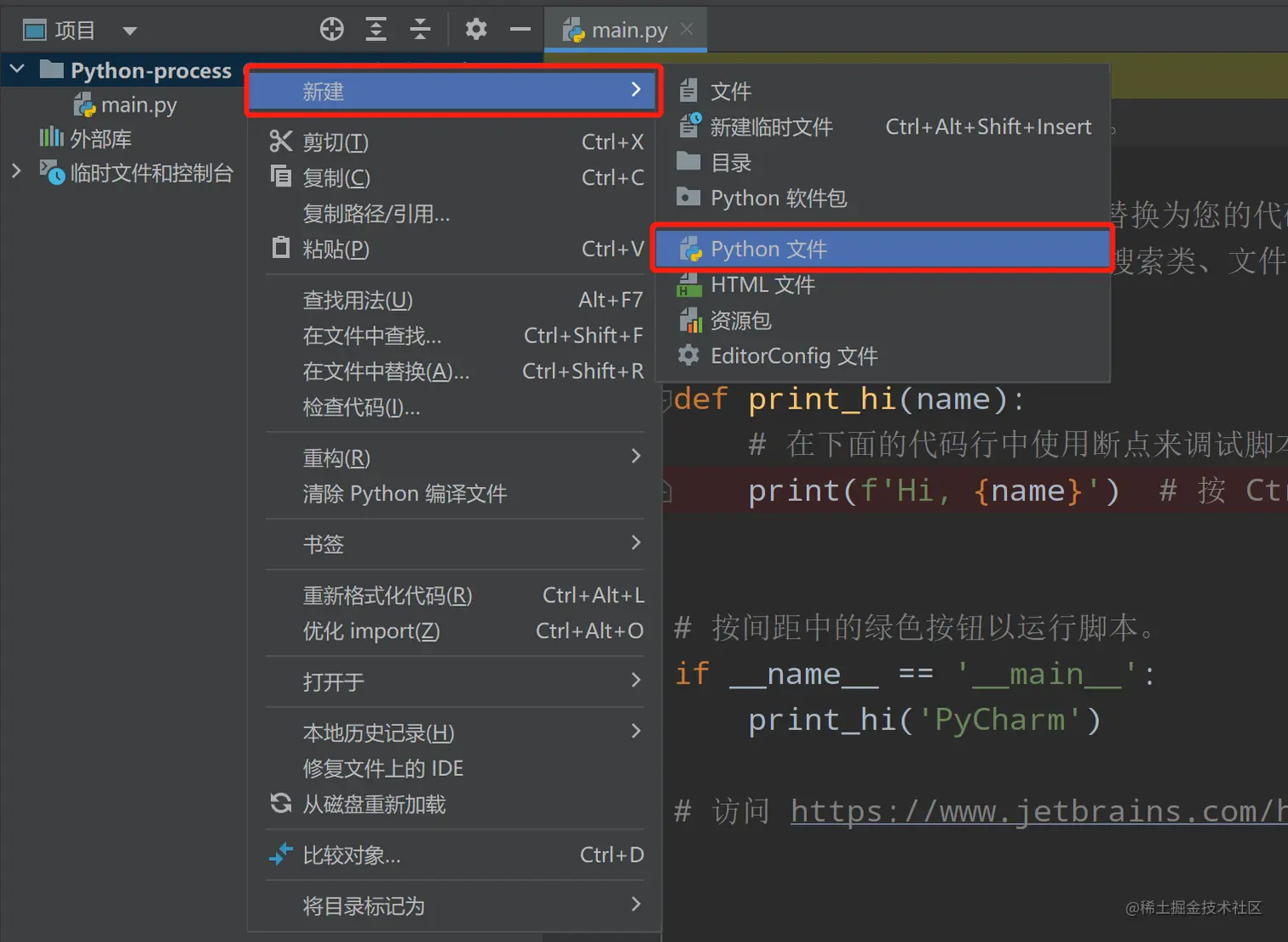The width and height of the screenshot is (1288, 942).
Task: Click the scissors icon beside 剪切
Action: (281, 141)
